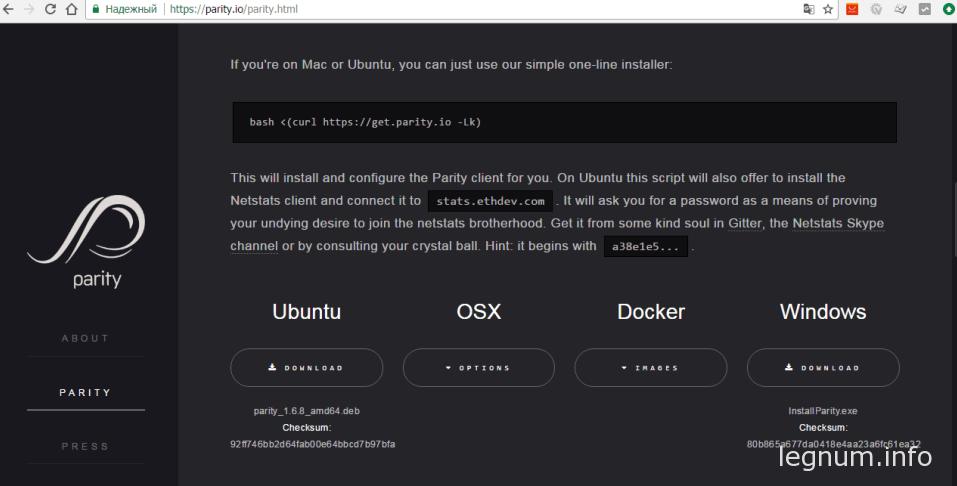Open the About sidebar menu item
This screenshot has height=486, width=957.
pyautogui.click(x=86, y=338)
